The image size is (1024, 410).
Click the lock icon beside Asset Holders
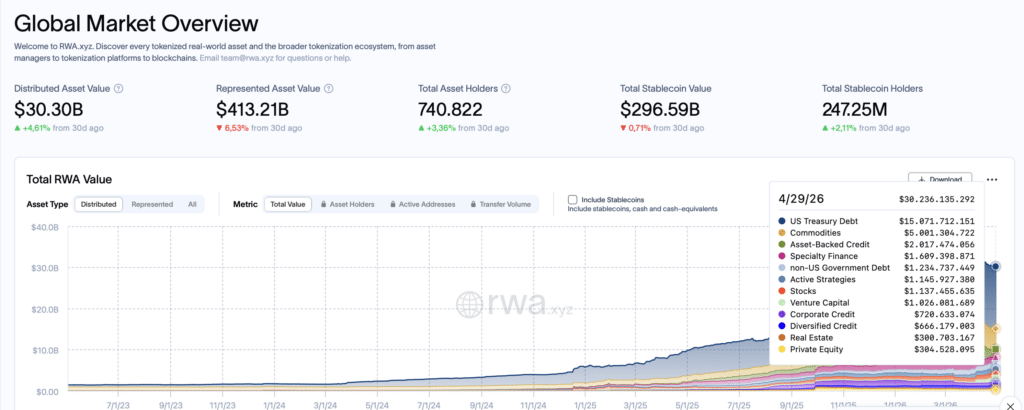pyautogui.click(x=324, y=204)
